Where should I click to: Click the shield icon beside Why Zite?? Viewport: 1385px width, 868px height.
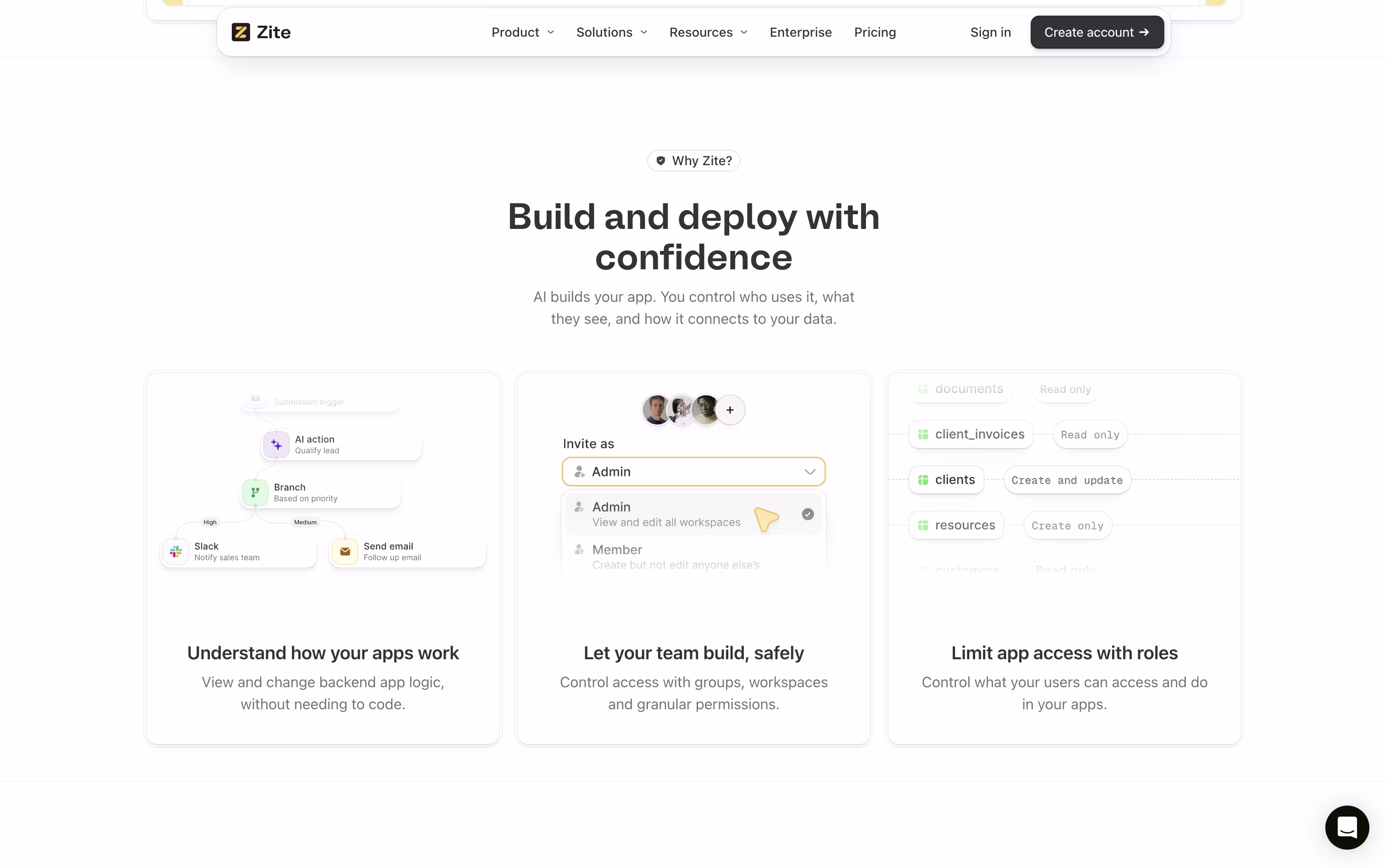click(661, 161)
